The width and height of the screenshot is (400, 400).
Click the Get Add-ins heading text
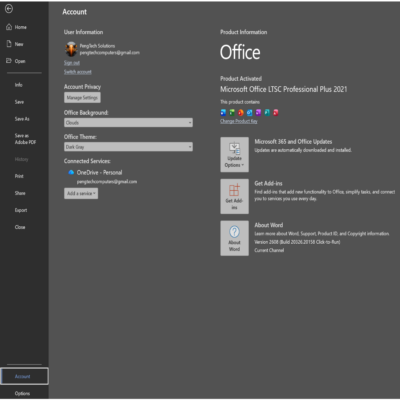tap(268, 183)
